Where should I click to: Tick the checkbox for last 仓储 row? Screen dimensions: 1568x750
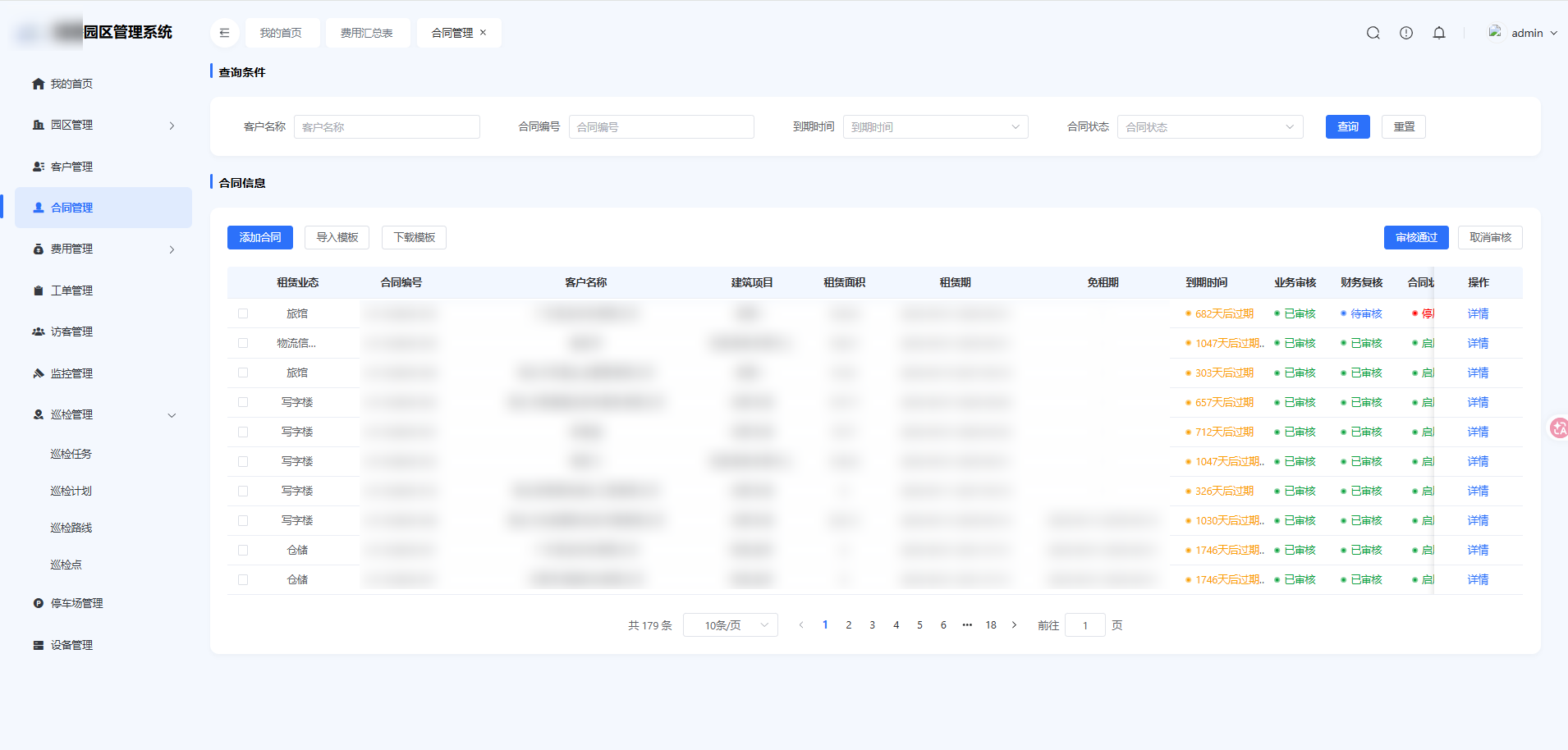coord(243,579)
